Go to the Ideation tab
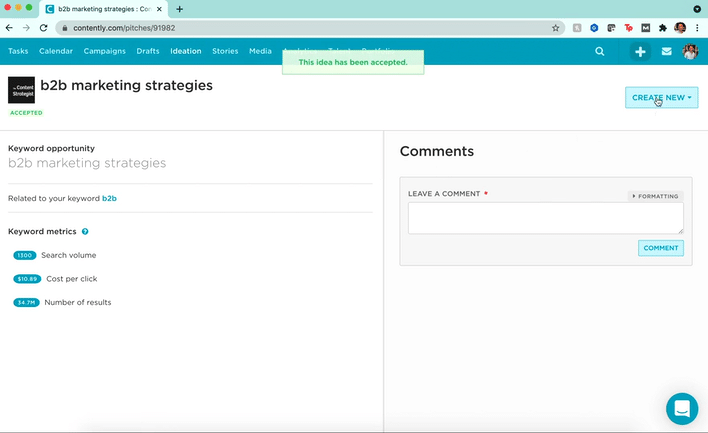Image resolution: width=708 pixels, height=433 pixels. click(186, 51)
